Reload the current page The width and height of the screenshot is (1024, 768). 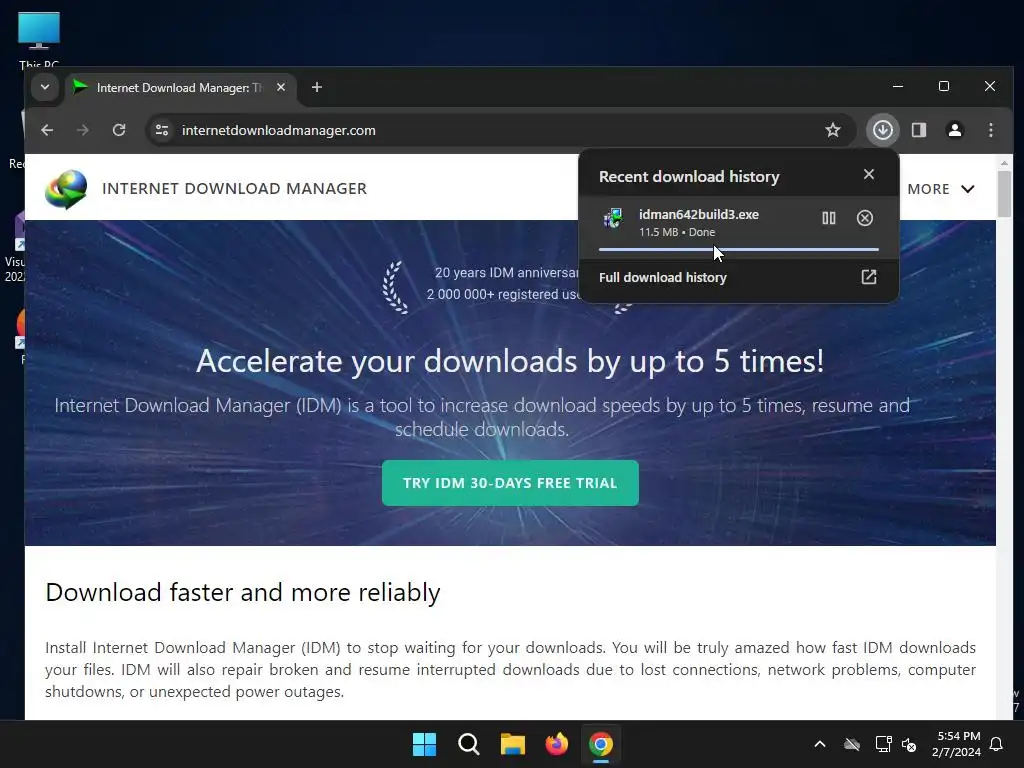(x=119, y=130)
